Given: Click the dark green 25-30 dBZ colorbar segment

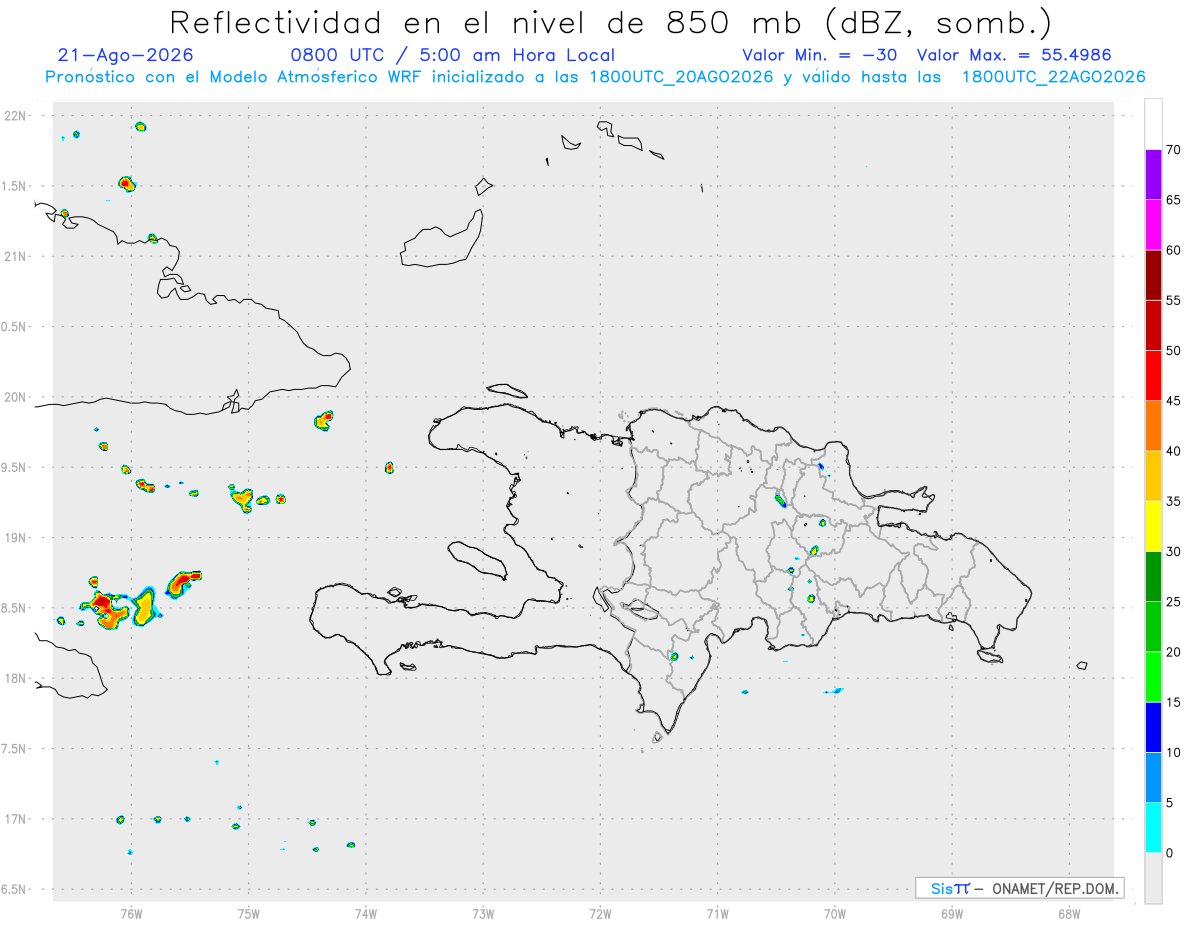Looking at the screenshot, I should [1153, 577].
